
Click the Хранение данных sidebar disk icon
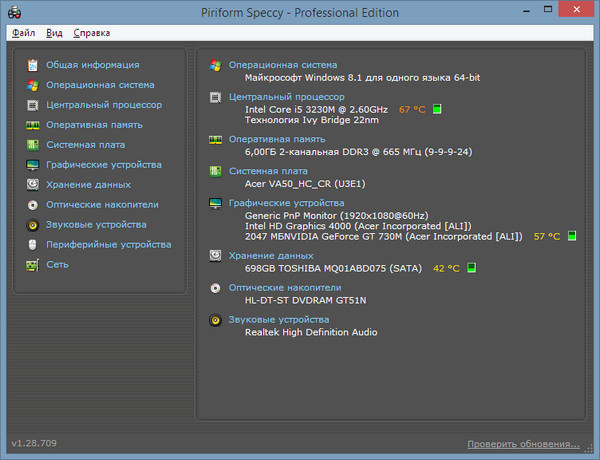(x=33, y=185)
